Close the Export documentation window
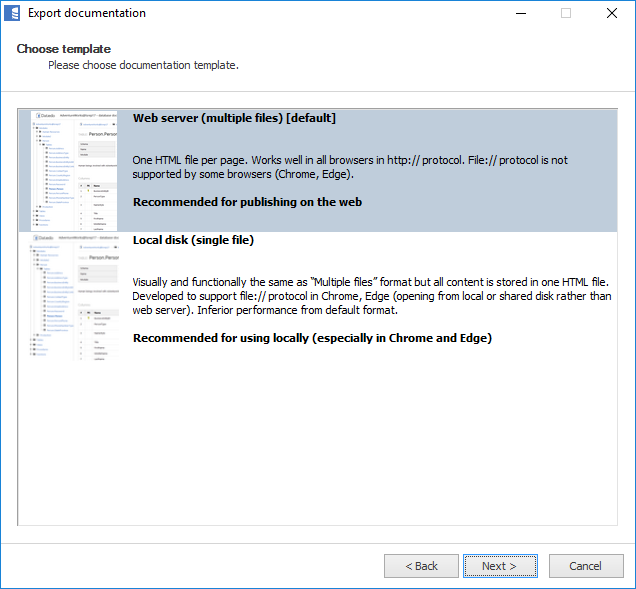The height and width of the screenshot is (589, 636). tap(611, 14)
